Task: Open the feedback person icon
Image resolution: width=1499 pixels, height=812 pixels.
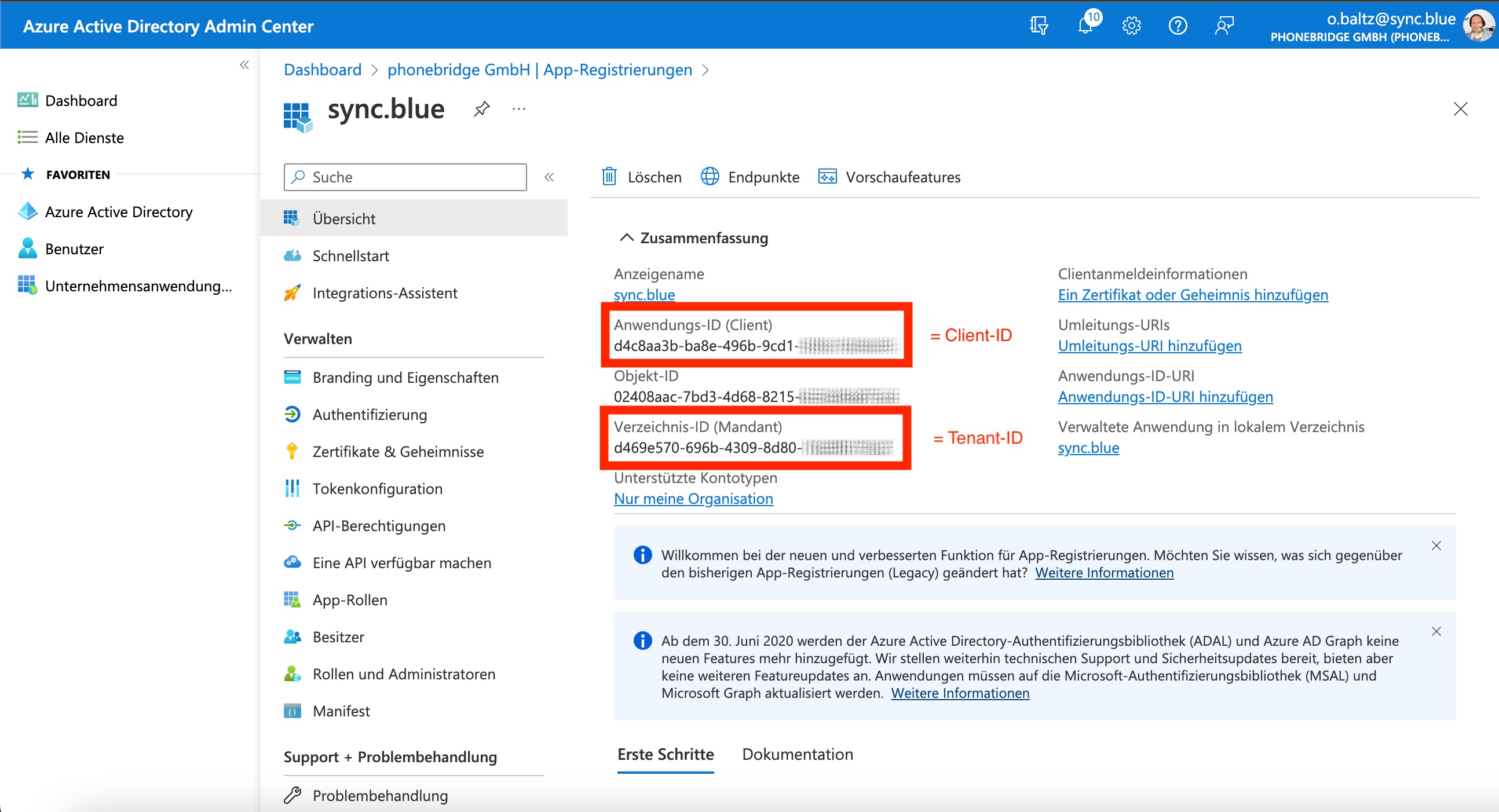Action: click(x=1224, y=25)
